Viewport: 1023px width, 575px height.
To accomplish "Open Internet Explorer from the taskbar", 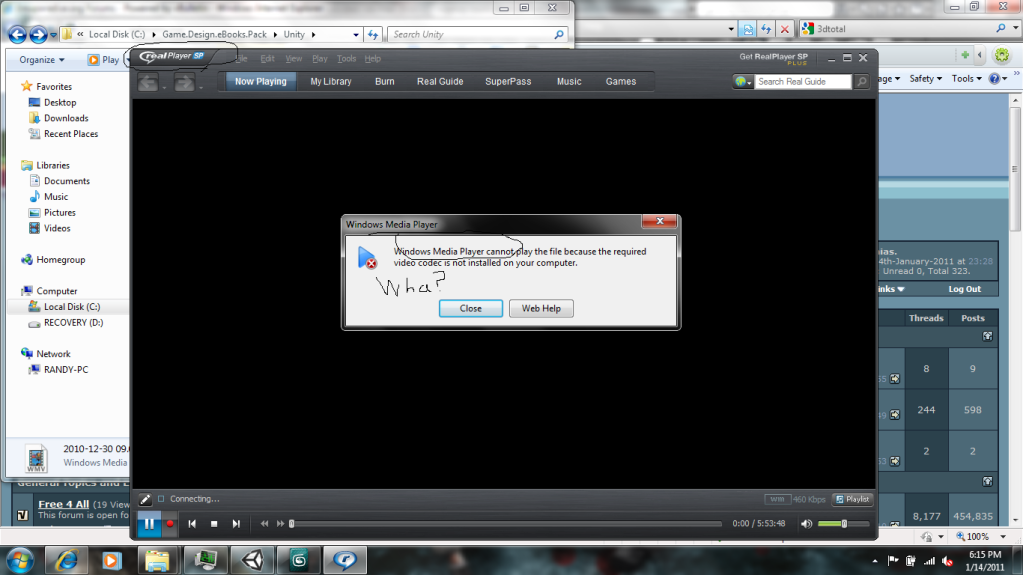I will pyautogui.click(x=66, y=560).
